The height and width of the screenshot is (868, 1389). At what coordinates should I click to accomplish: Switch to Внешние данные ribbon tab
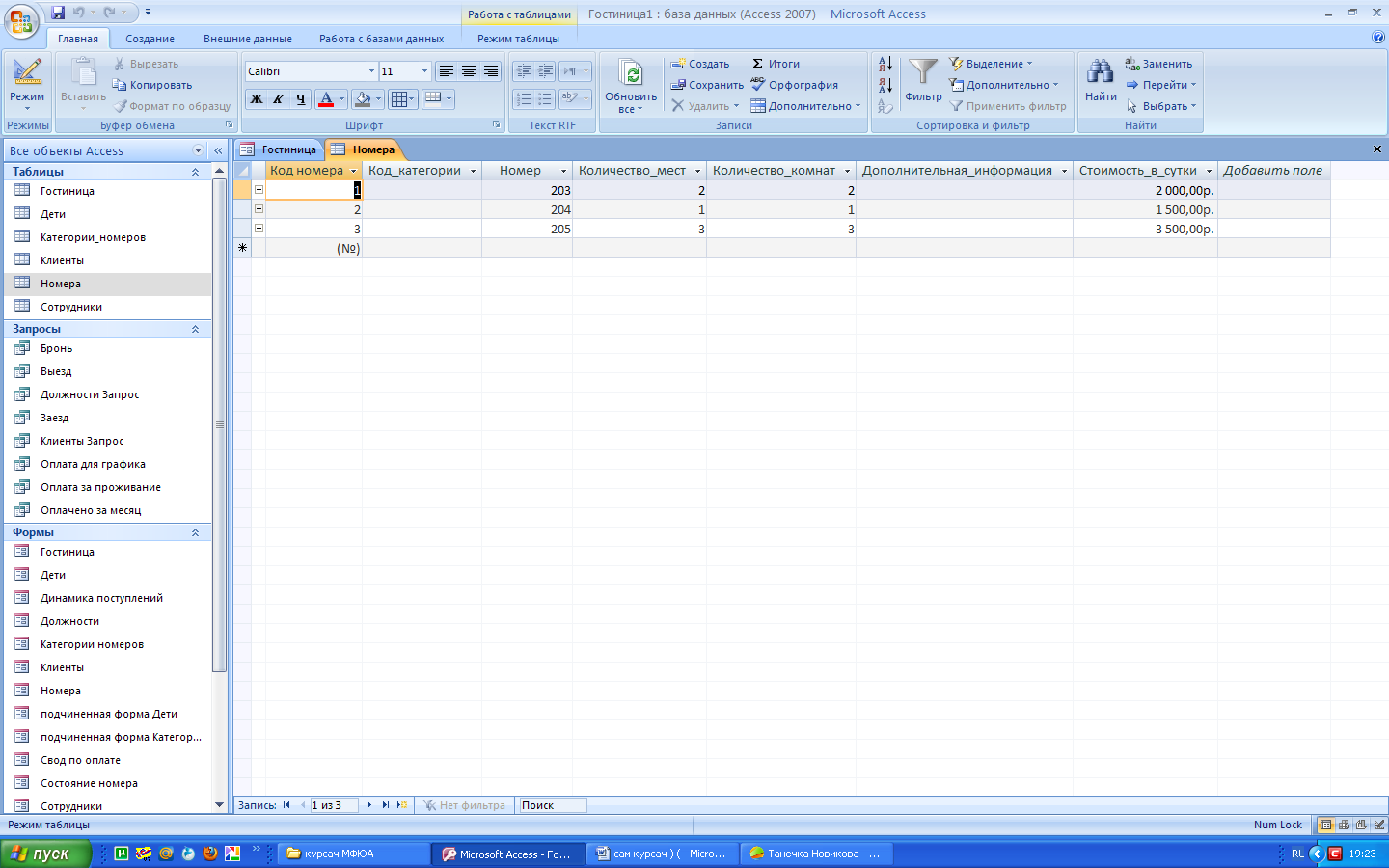point(248,39)
